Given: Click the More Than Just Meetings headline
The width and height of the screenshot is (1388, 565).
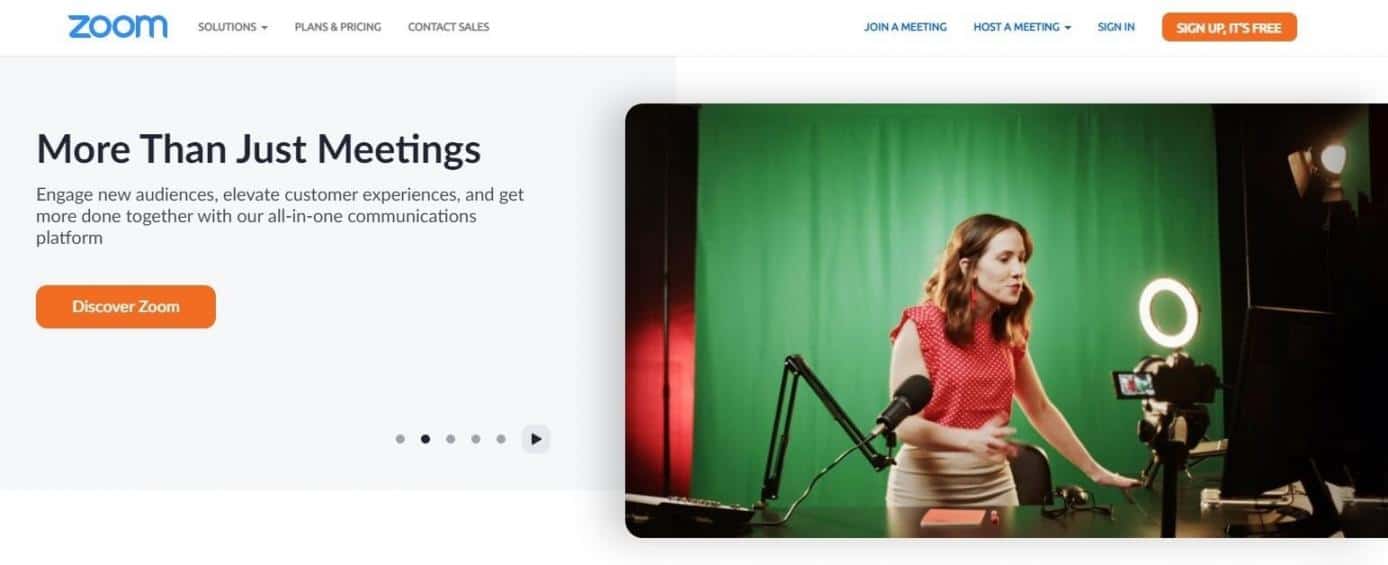Looking at the screenshot, I should tap(258, 149).
